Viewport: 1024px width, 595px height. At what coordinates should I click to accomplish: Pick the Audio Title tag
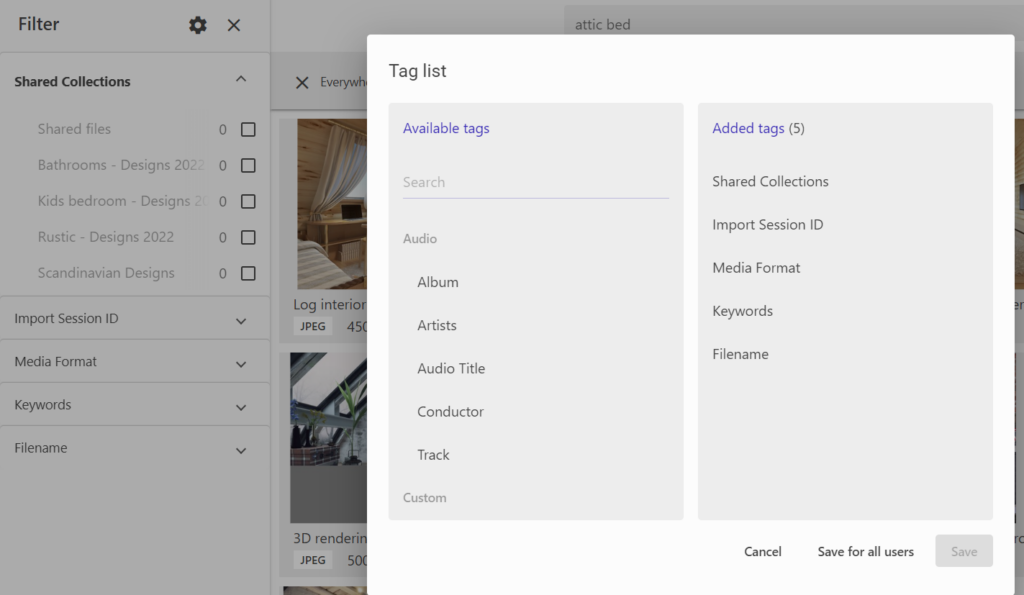point(451,368)
